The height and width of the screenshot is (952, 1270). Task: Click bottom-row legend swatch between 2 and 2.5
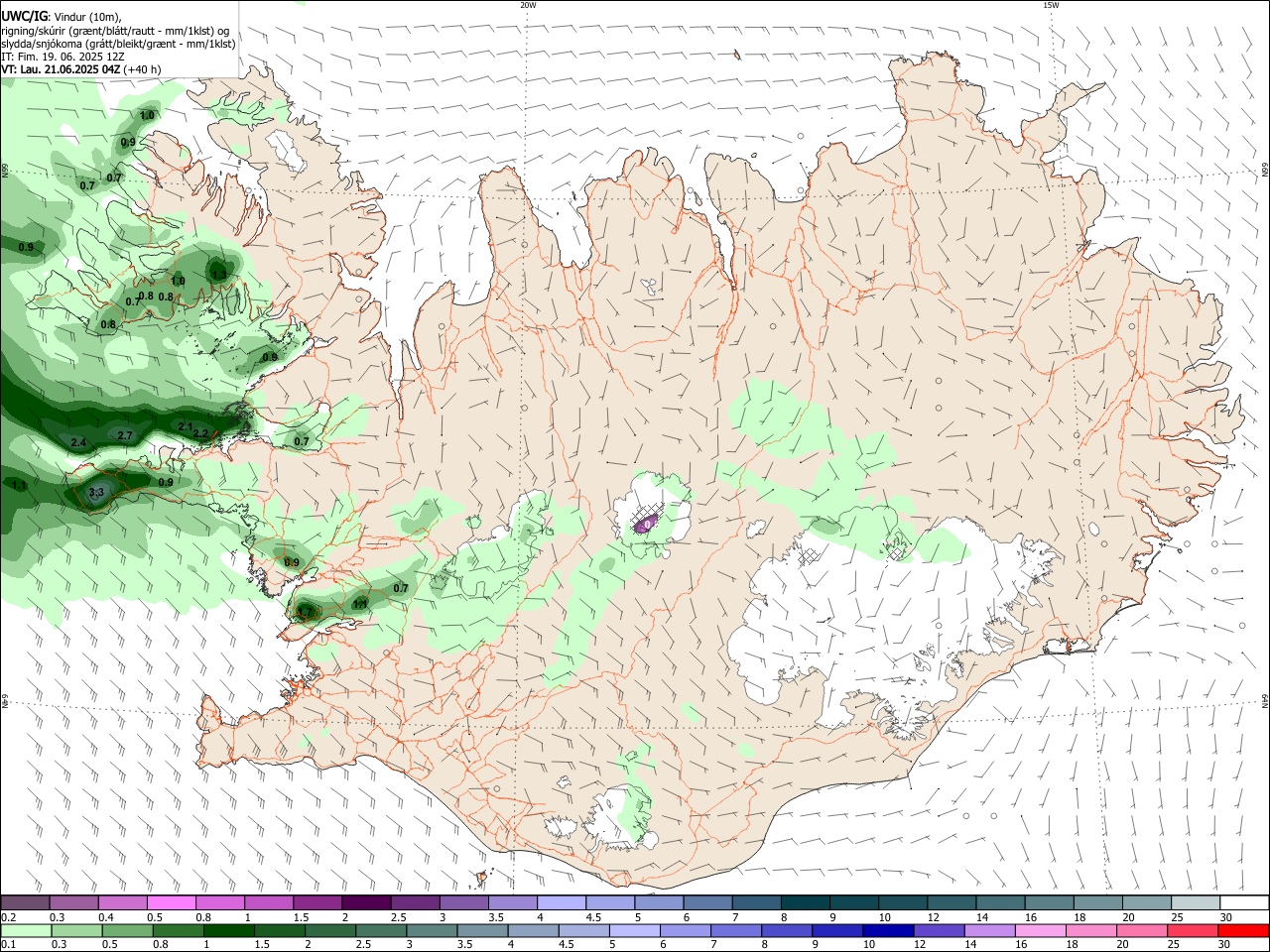[x=330, y=930]
